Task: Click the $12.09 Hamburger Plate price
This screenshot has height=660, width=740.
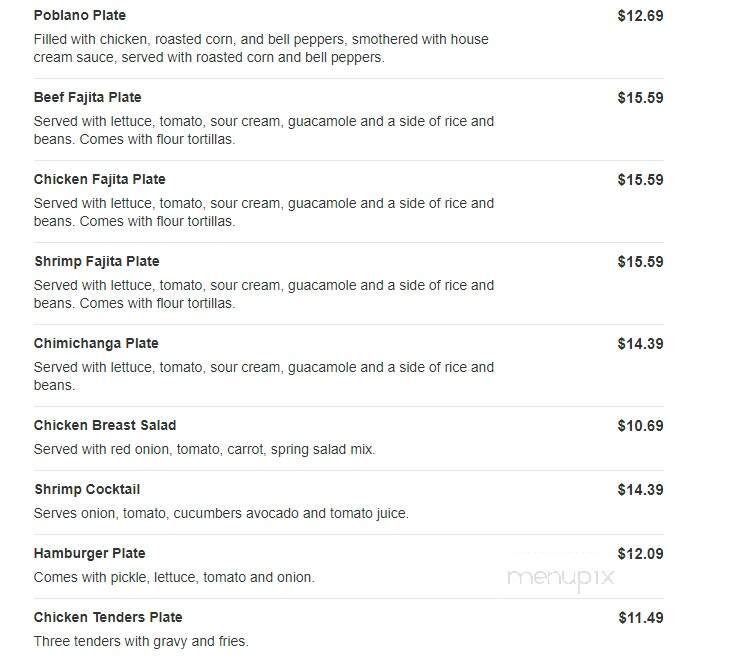Action: pos(640,554)
